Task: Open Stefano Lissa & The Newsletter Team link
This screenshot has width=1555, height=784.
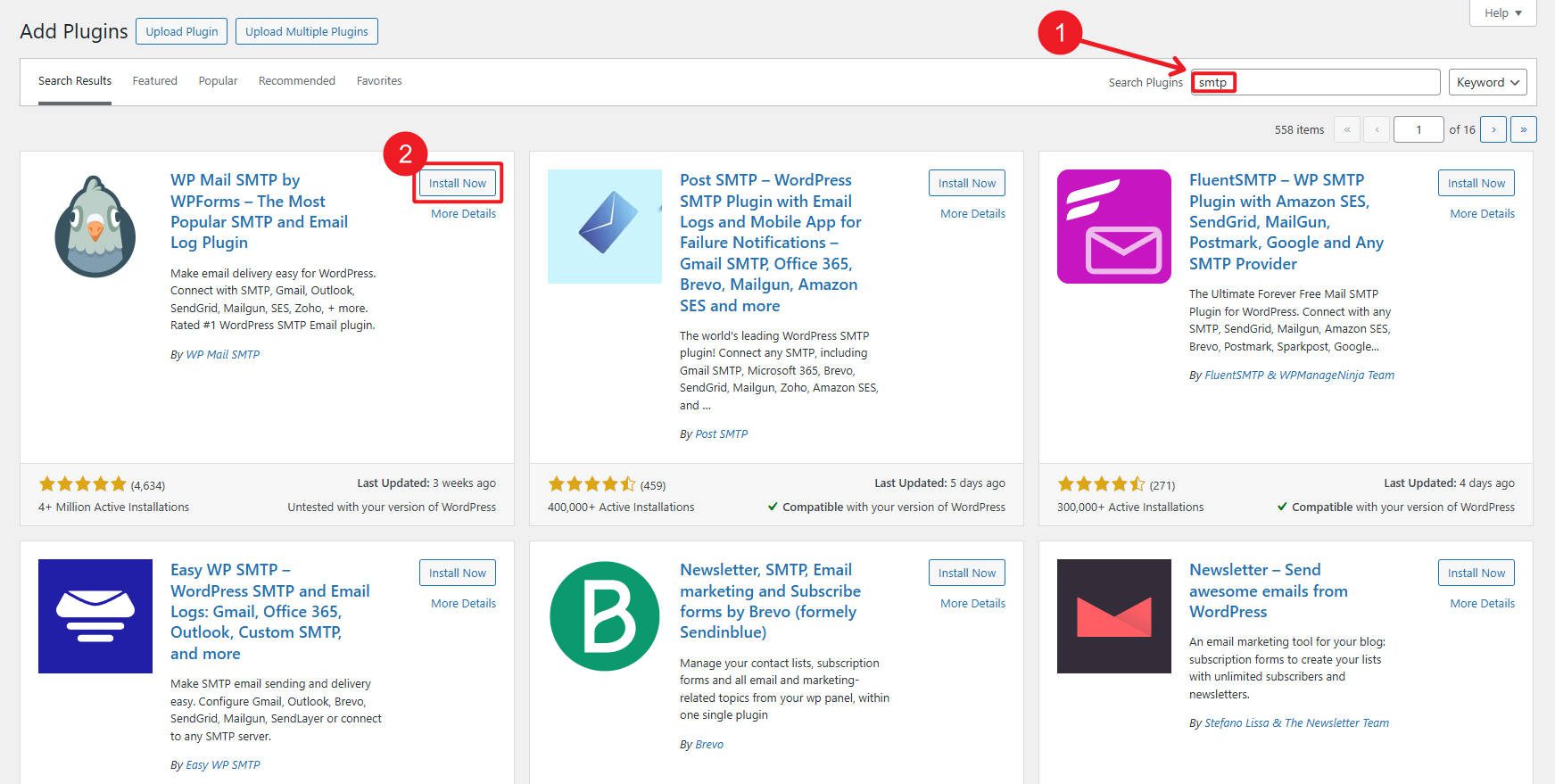Action: coord(1296,722)
